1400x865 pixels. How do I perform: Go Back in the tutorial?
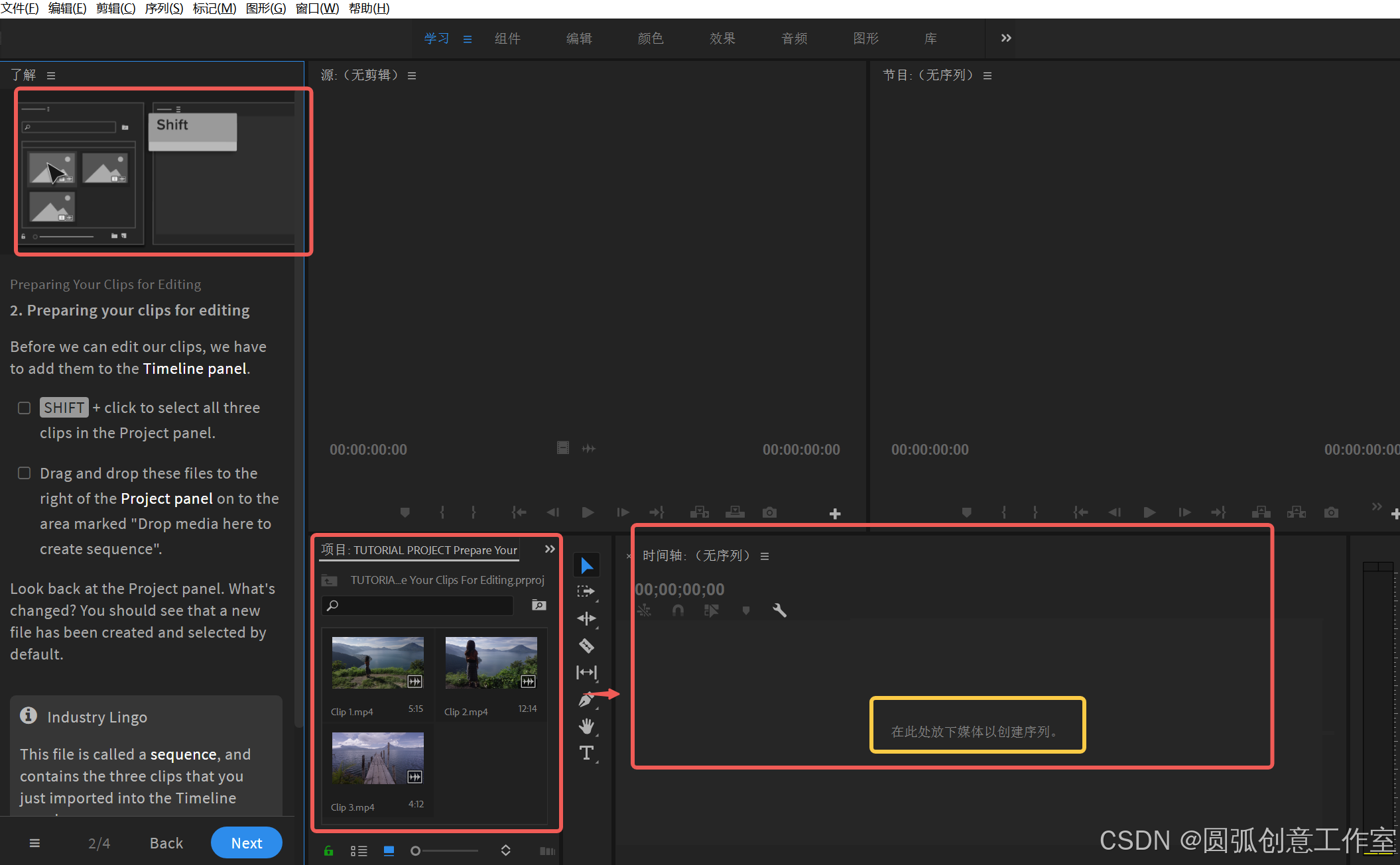[166, 842]
